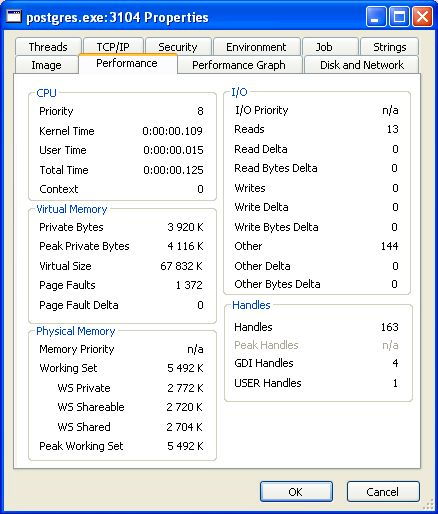Click the USER Handles label
Viewport: 438px width, 514px height.
tap(268, 383)
